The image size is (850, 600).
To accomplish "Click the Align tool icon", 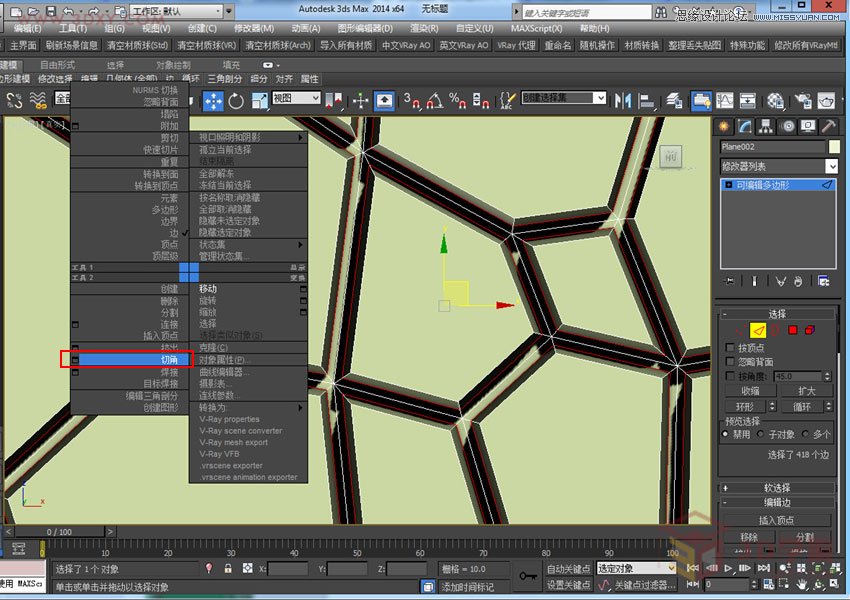I will coord(646,101).
